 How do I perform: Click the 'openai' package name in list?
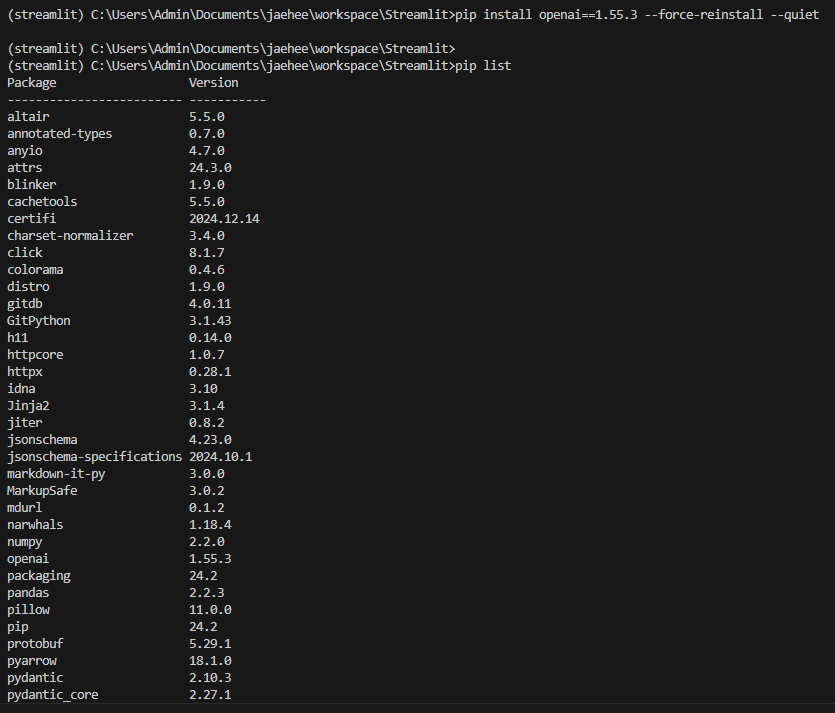[x=28, y=560]
